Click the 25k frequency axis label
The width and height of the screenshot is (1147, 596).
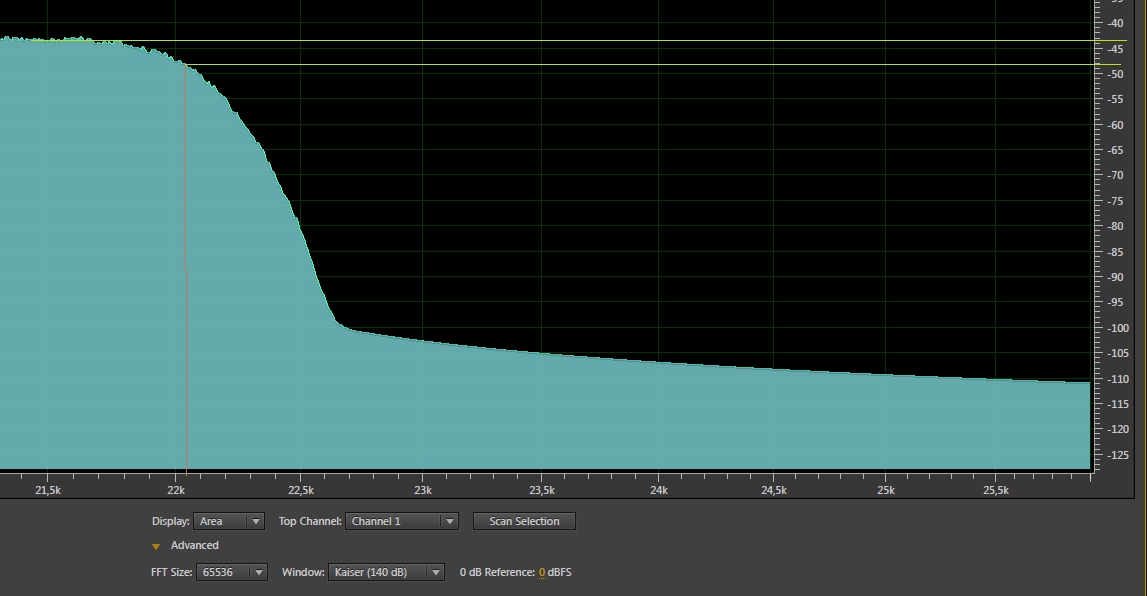pyautogui.click(x=886, y=491)
